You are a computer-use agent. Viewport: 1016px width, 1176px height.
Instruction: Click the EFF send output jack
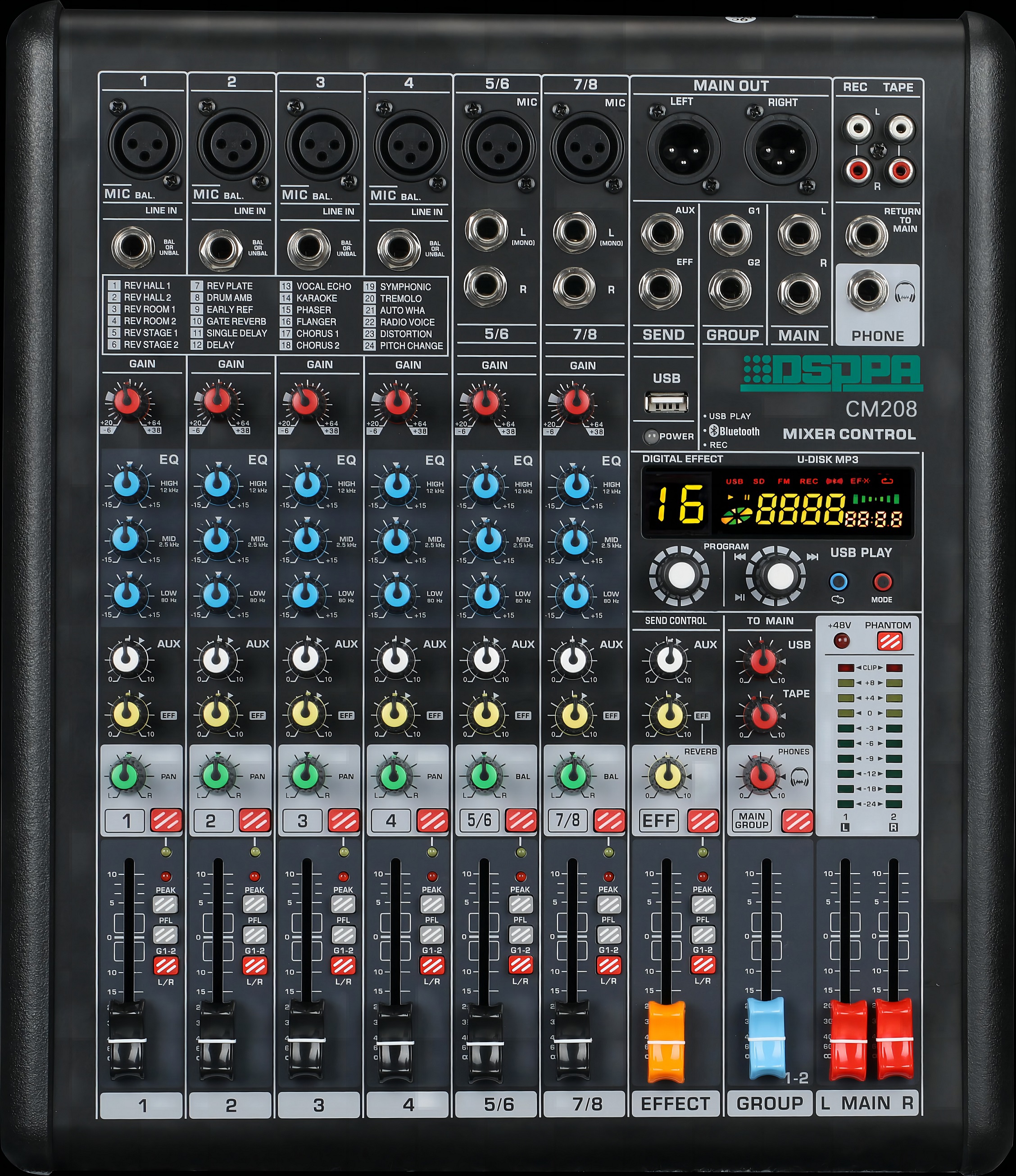coord(660,289)
